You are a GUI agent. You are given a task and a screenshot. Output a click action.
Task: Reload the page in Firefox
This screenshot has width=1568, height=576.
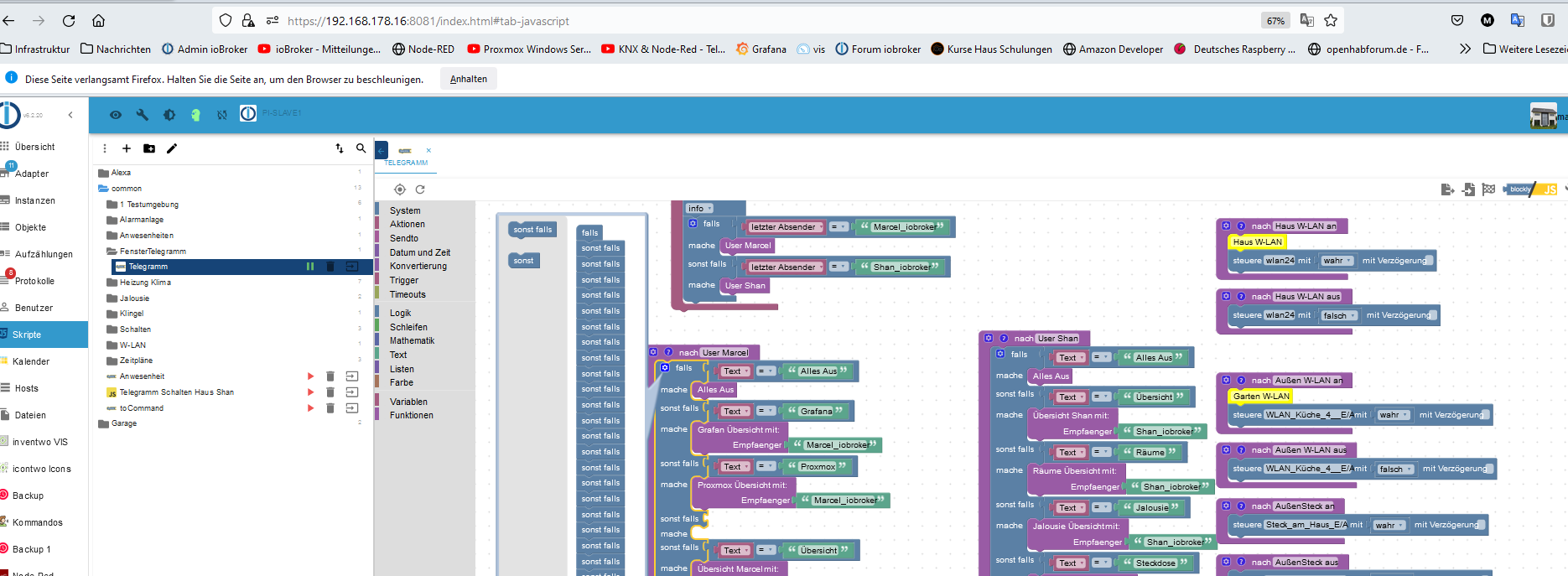(x=69, y=21)
